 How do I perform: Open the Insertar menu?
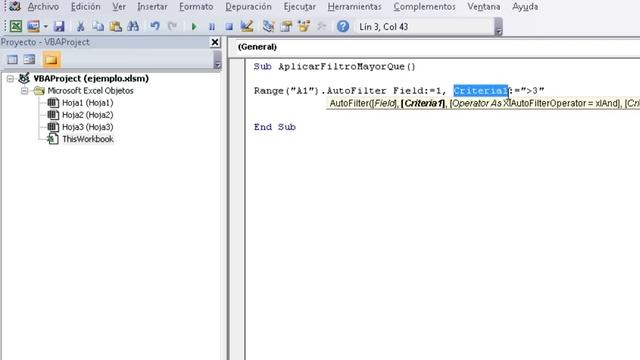152,7
